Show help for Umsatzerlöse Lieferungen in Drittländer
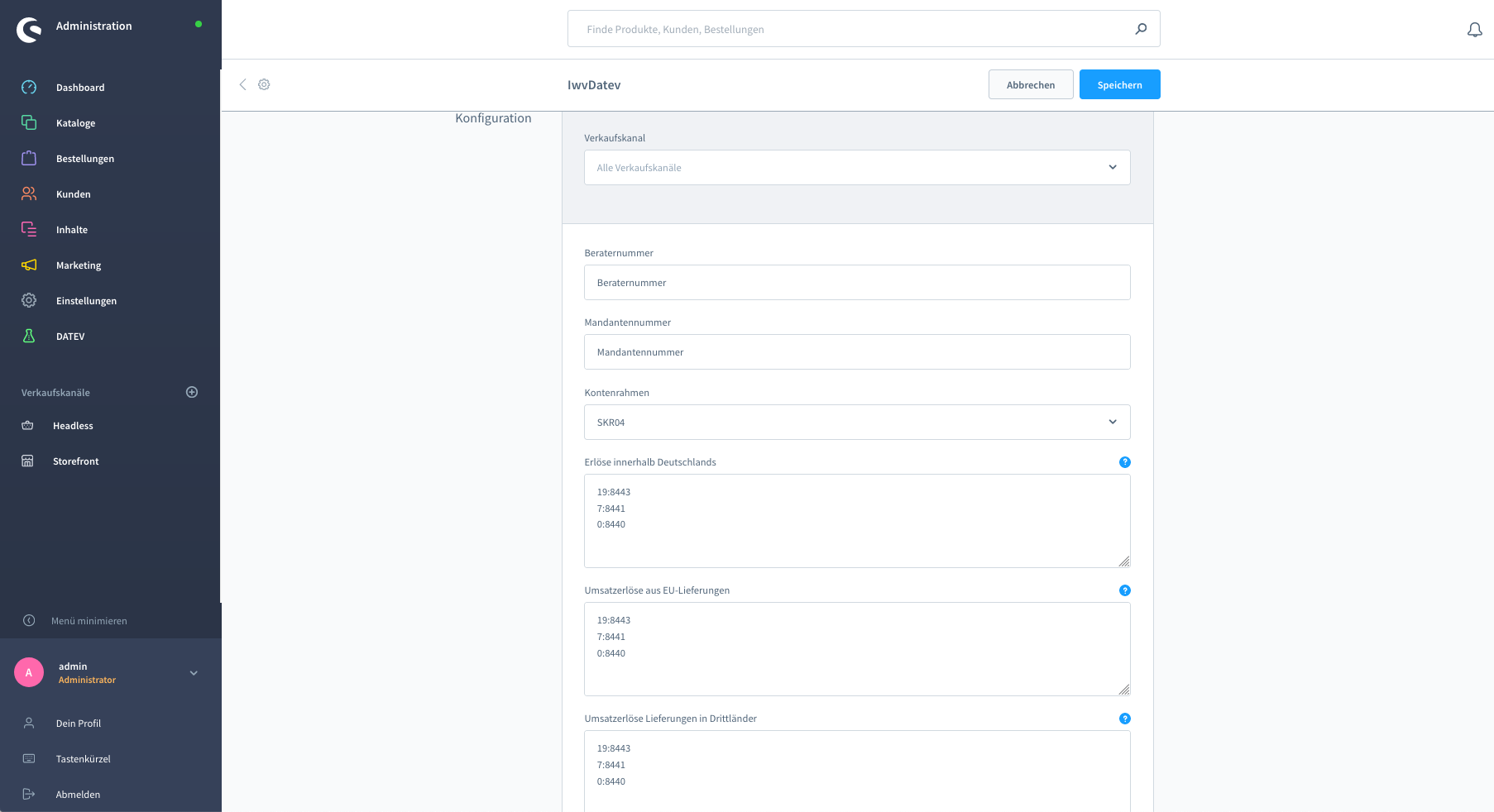This screenshot has width=1494, height=812. 1124,719
